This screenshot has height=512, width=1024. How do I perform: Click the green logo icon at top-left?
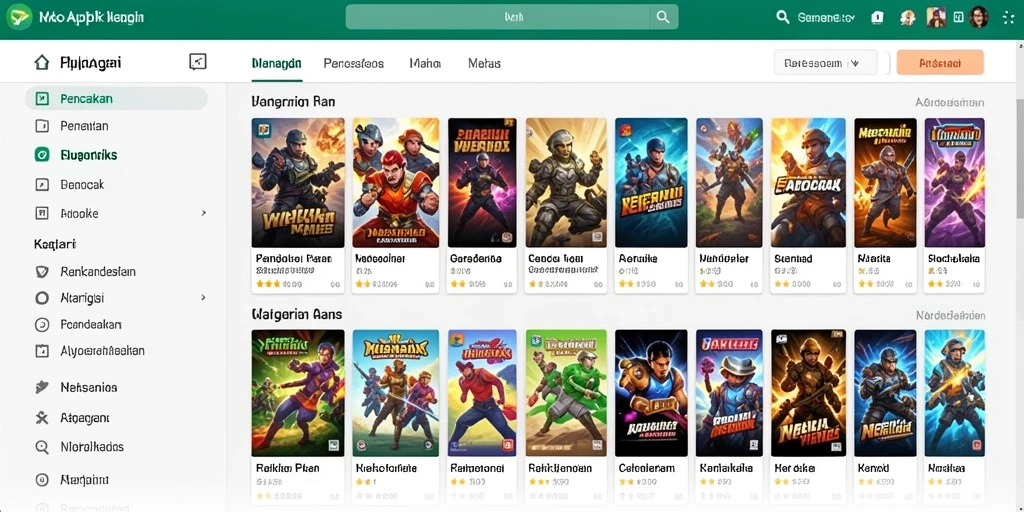18,18
